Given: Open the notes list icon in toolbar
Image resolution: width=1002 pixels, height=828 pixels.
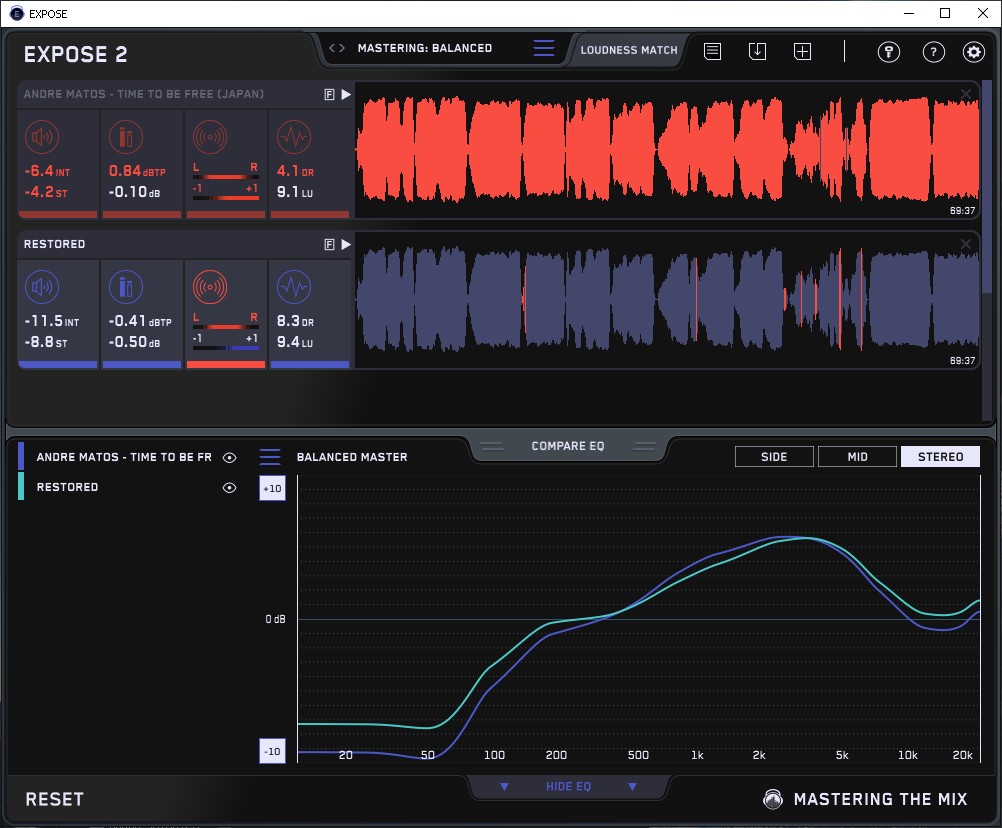Looking at the screenshot, I should (x=712, y=51).
